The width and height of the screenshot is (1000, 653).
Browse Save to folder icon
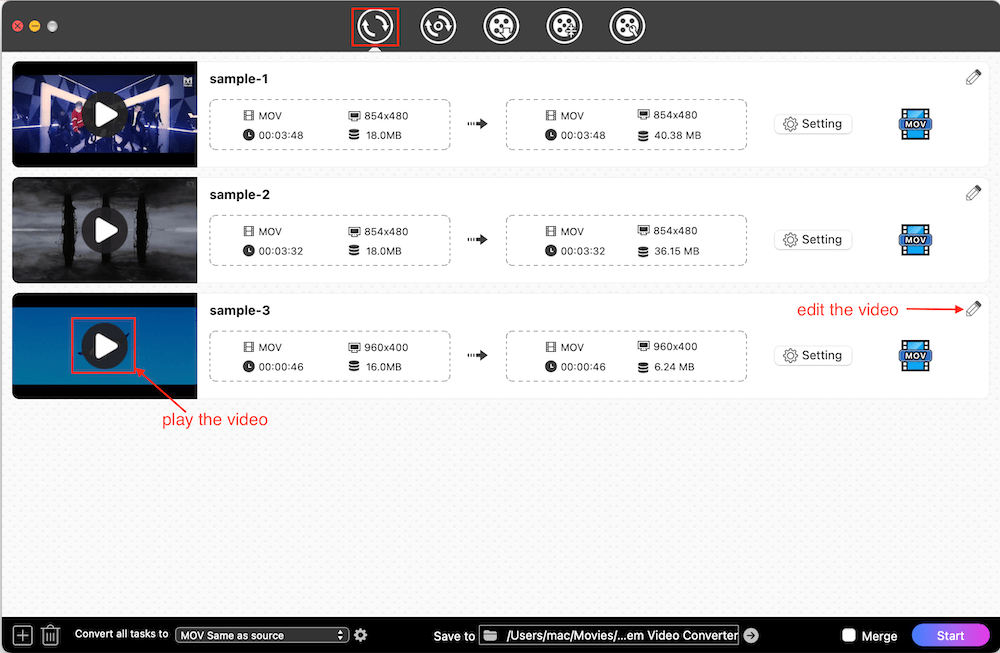[x=490, y=635]
